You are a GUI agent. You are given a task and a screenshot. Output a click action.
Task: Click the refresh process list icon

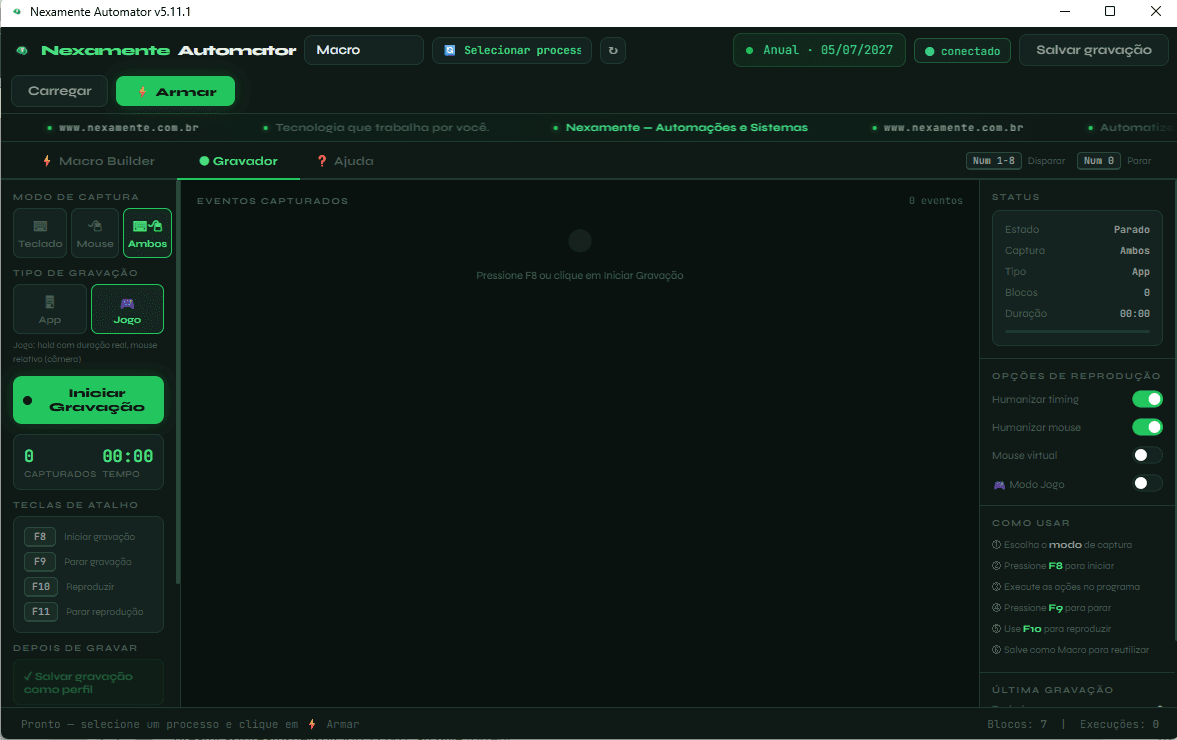[613, 50]
